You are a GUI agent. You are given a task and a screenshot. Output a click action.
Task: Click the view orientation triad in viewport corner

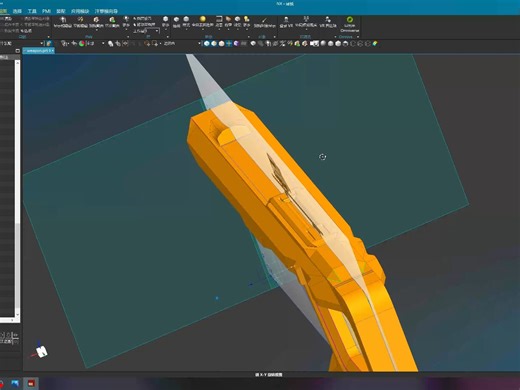[40, 350]
